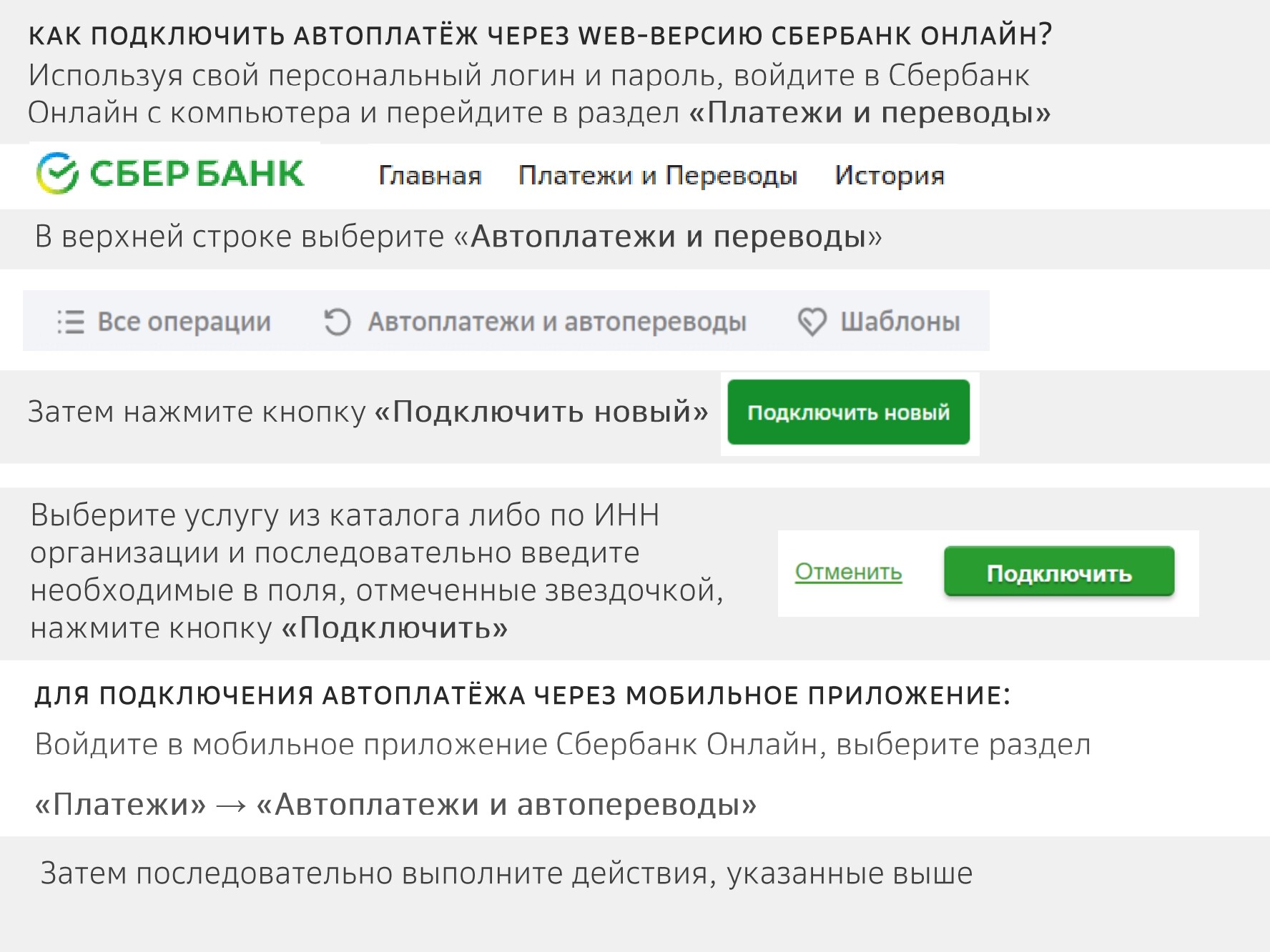Image resolution: width=1270 pixels, height=952 pixels.
Task: Click the list icon beside Все операции
Action: [x=71, y=322]
